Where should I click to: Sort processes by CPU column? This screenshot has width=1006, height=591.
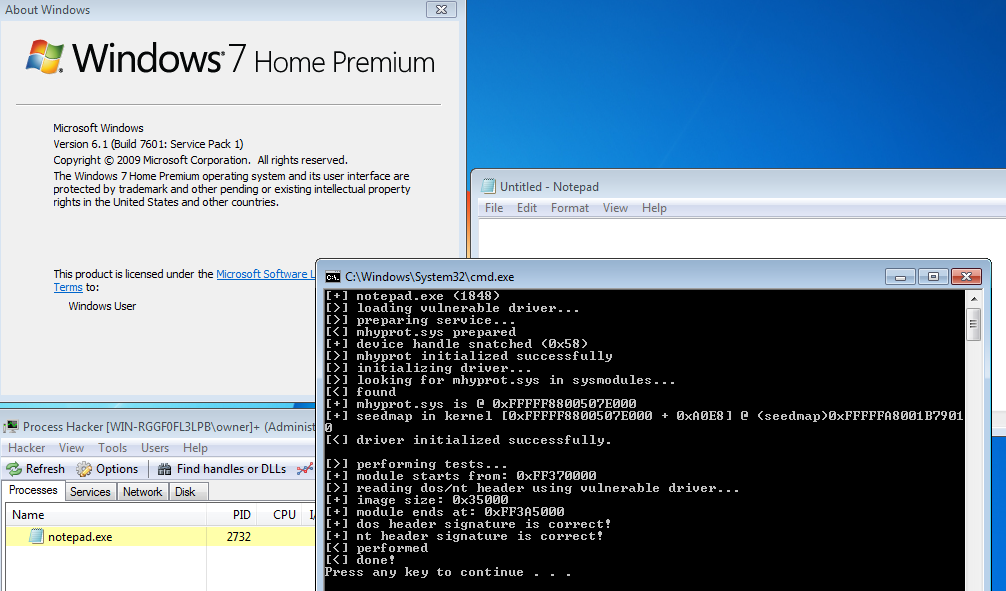click(282, 515)
